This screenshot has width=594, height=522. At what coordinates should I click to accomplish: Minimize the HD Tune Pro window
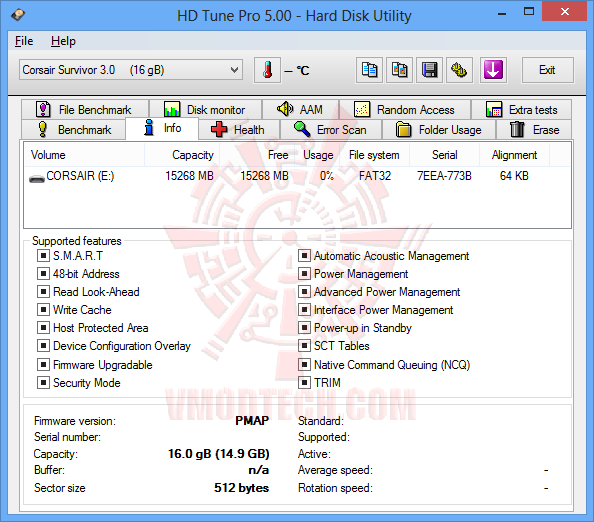click(x=502, y=13)
